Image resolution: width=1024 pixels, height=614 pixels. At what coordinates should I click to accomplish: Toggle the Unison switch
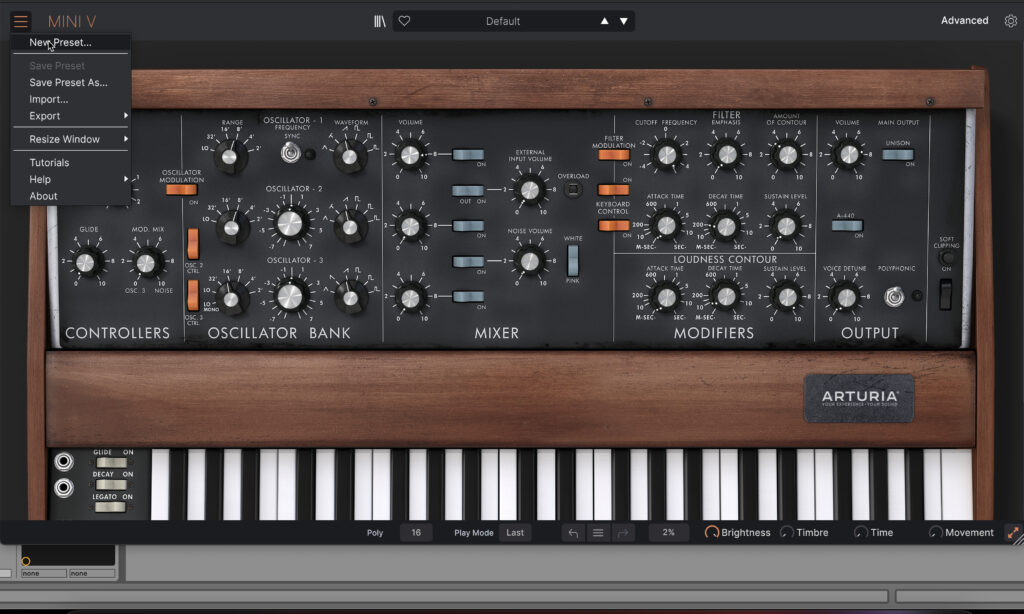click(898, 155)
